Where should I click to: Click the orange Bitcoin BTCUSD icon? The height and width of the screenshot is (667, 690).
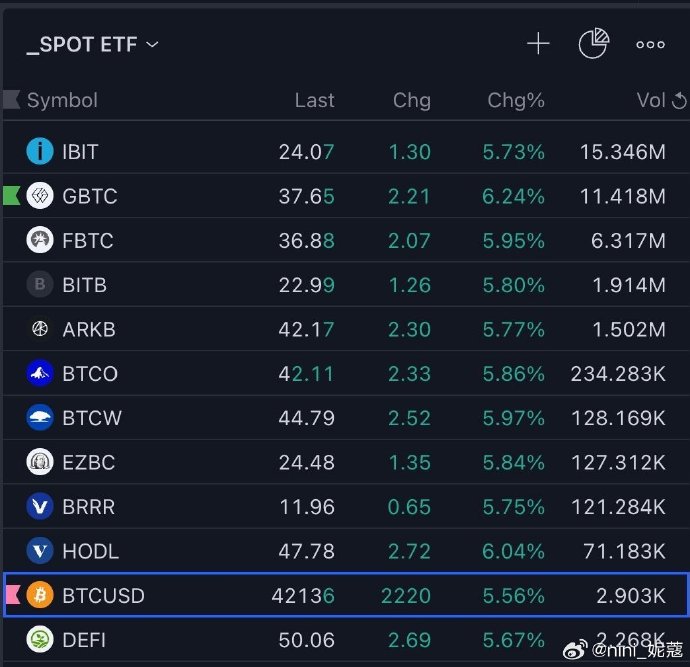[40, 595]
